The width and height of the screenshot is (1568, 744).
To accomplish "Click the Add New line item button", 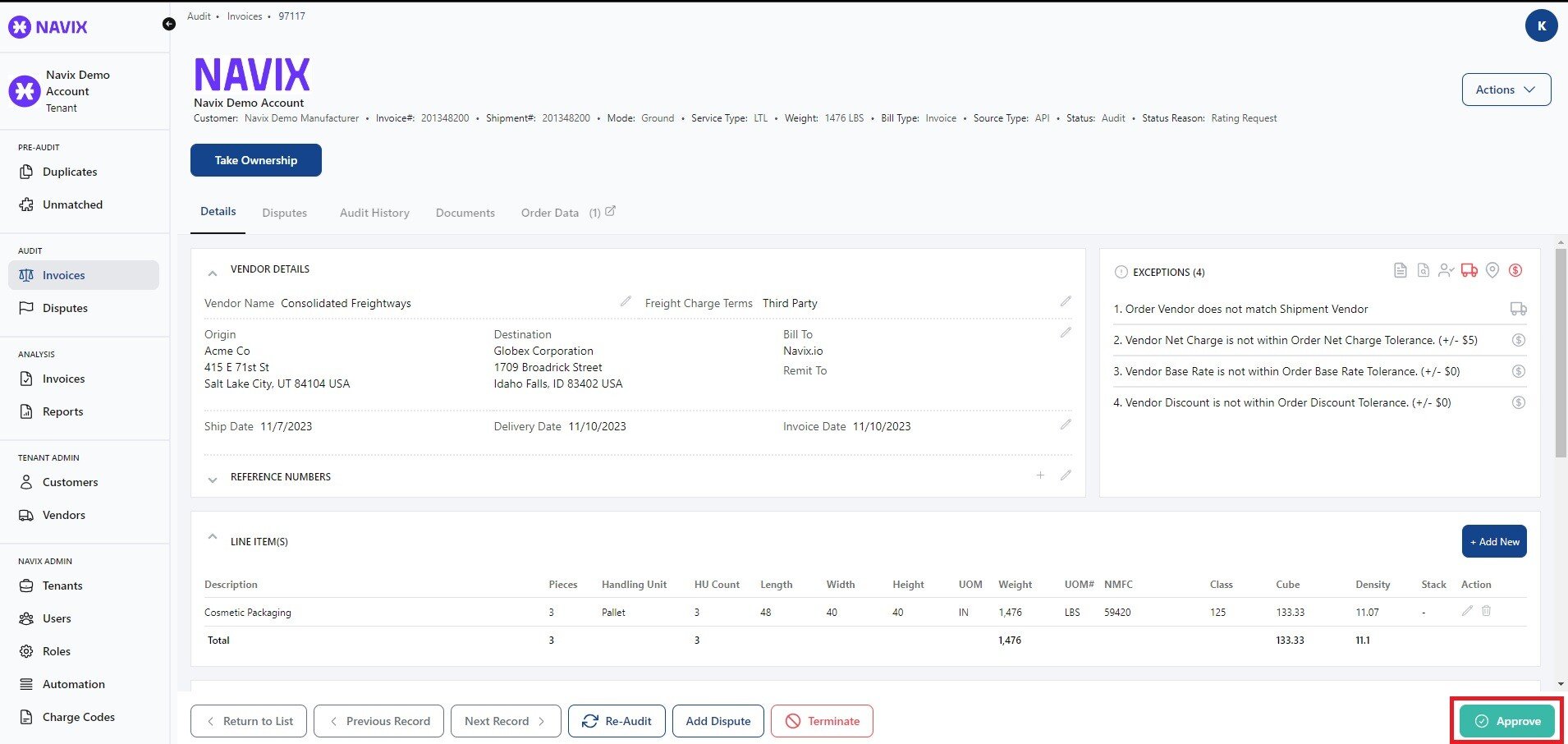I will 1494,541.
